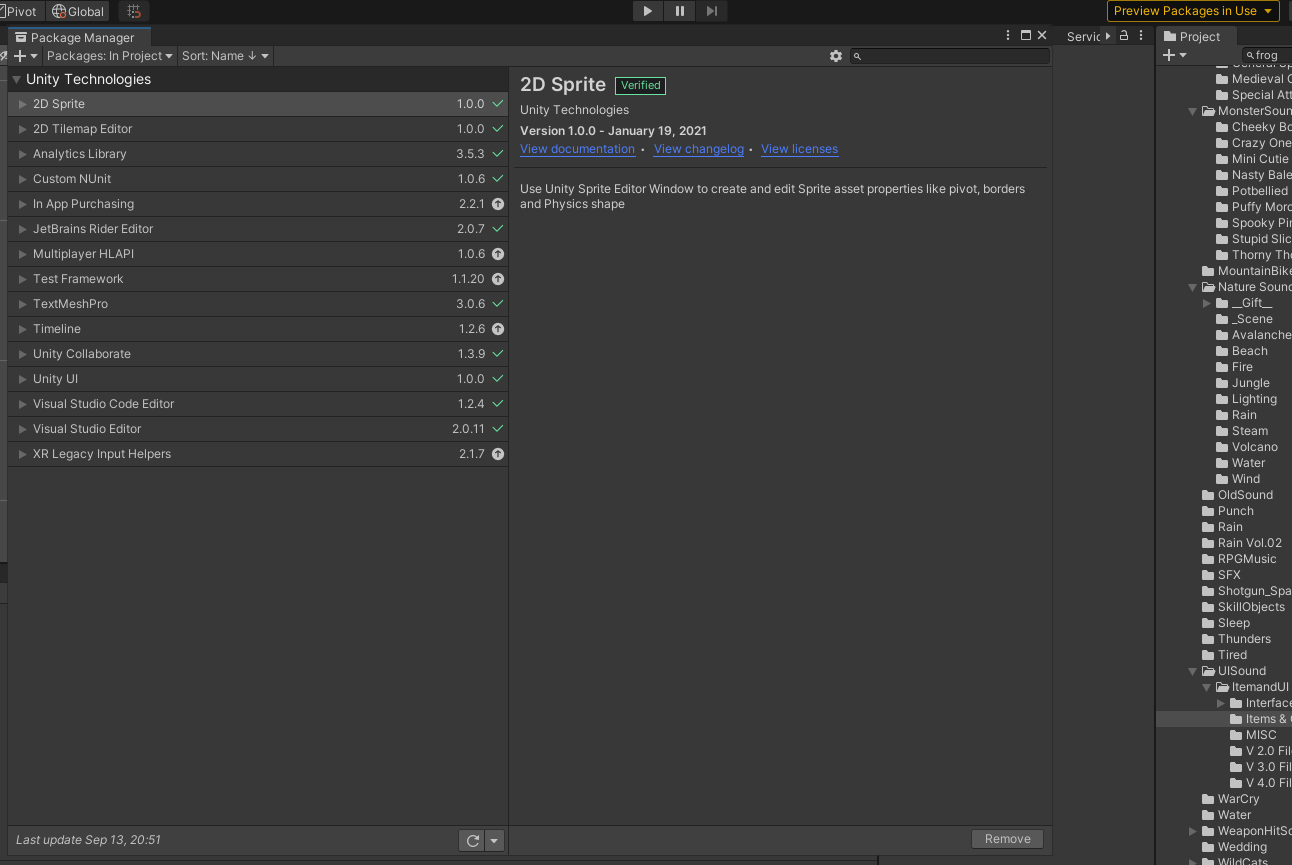Click the installed checkmark on the 2D Sprite row
The height and width of the screenshot is (865, 1292).
click(x=497, y=104)
